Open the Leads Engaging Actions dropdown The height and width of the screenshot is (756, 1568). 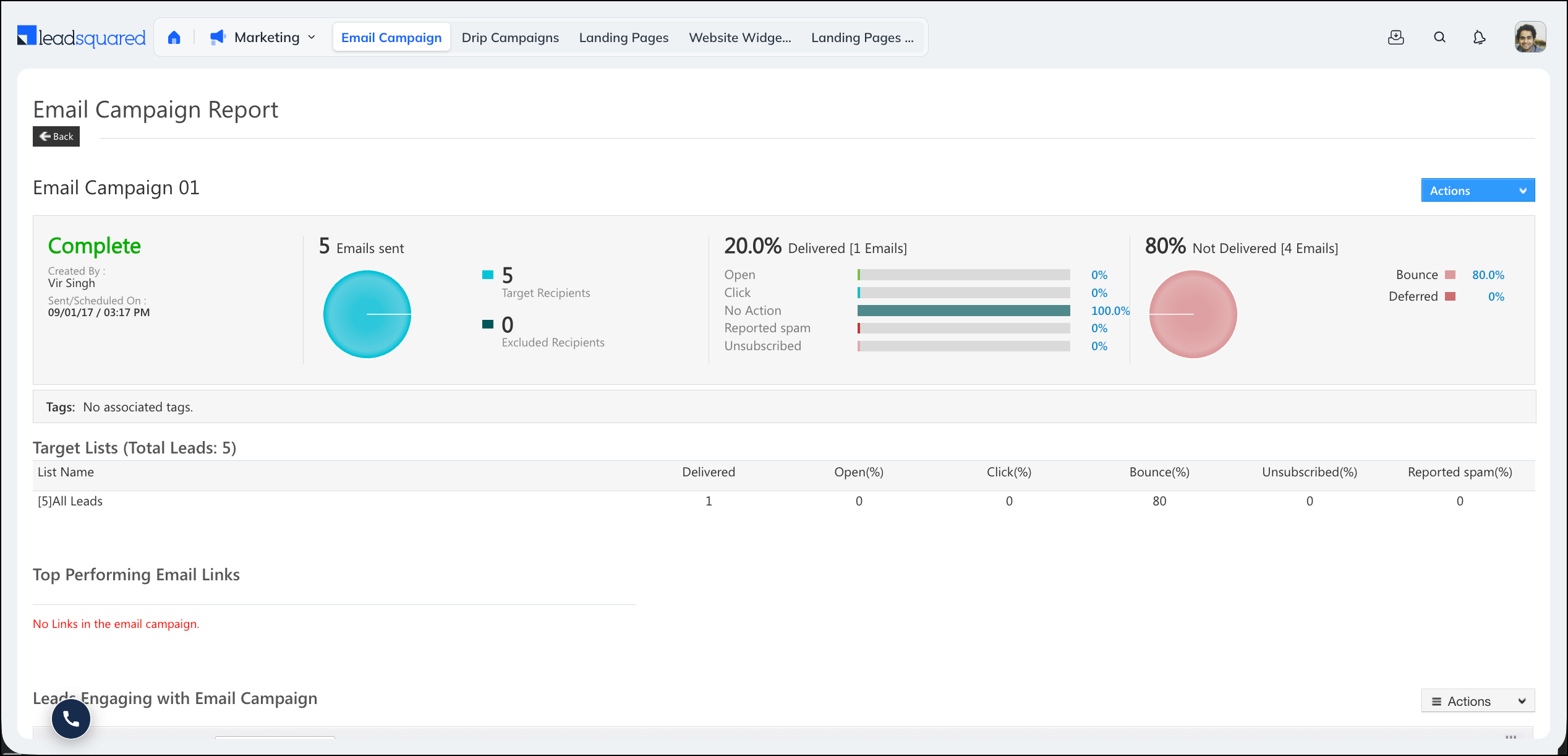click(1478, 701)
